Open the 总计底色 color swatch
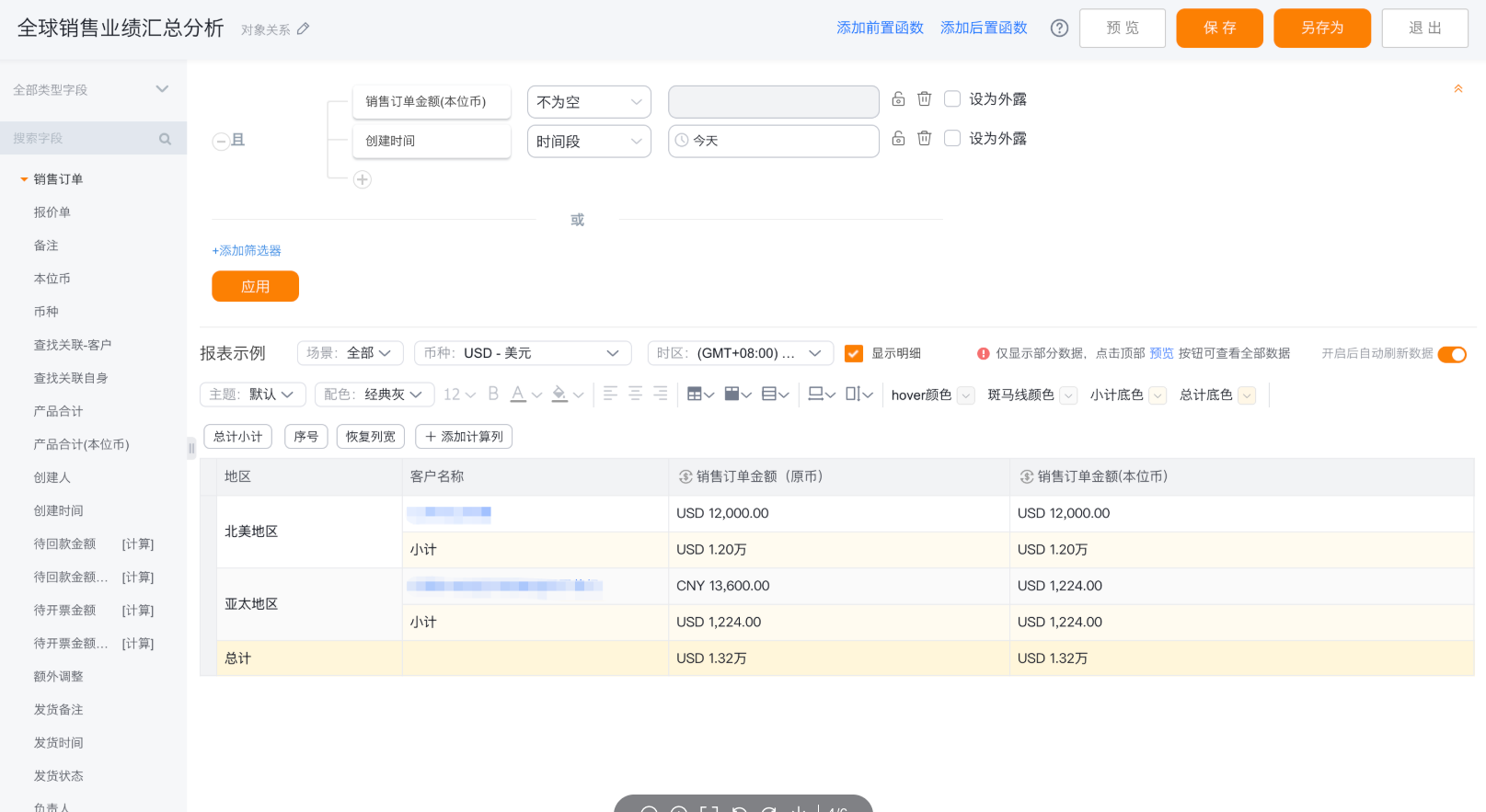Viewport: 1486px width, 812px height. click(1246, 395)
